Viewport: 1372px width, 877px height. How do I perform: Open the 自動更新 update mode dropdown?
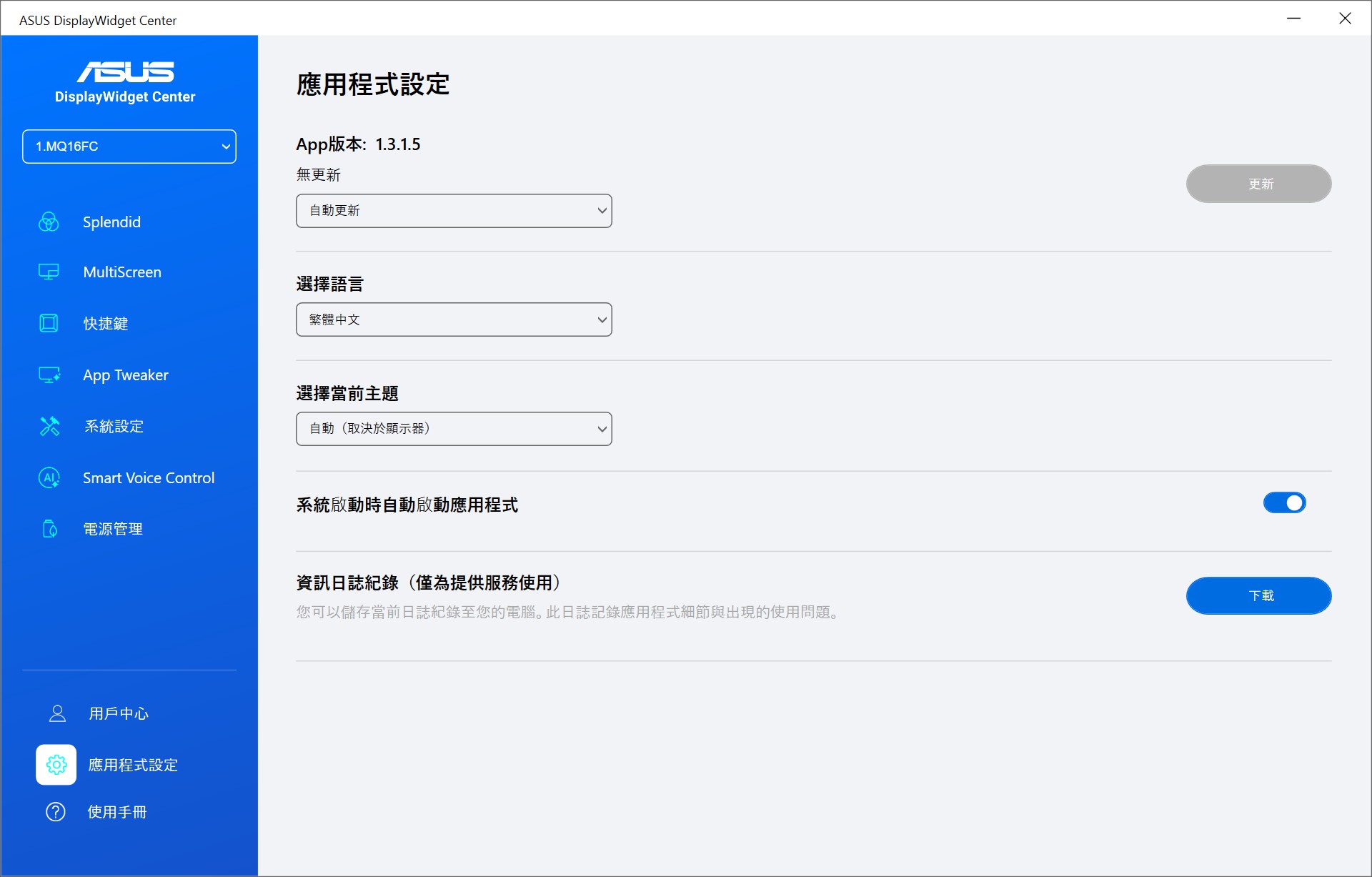(x=454, y=211)
